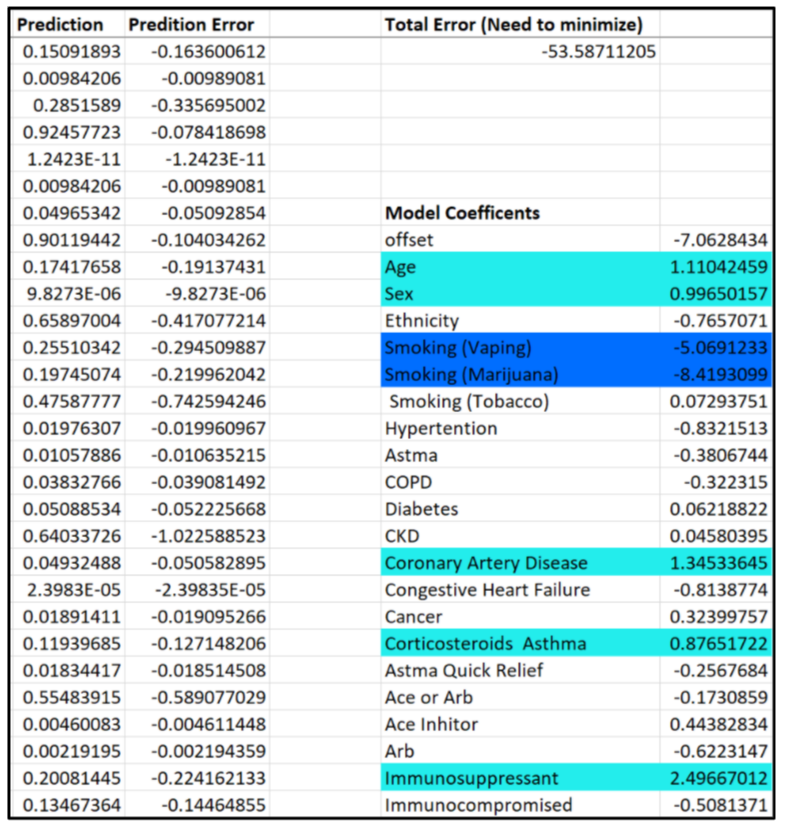
Task: Select the Prediction column header cell
Action: (62, 24)
